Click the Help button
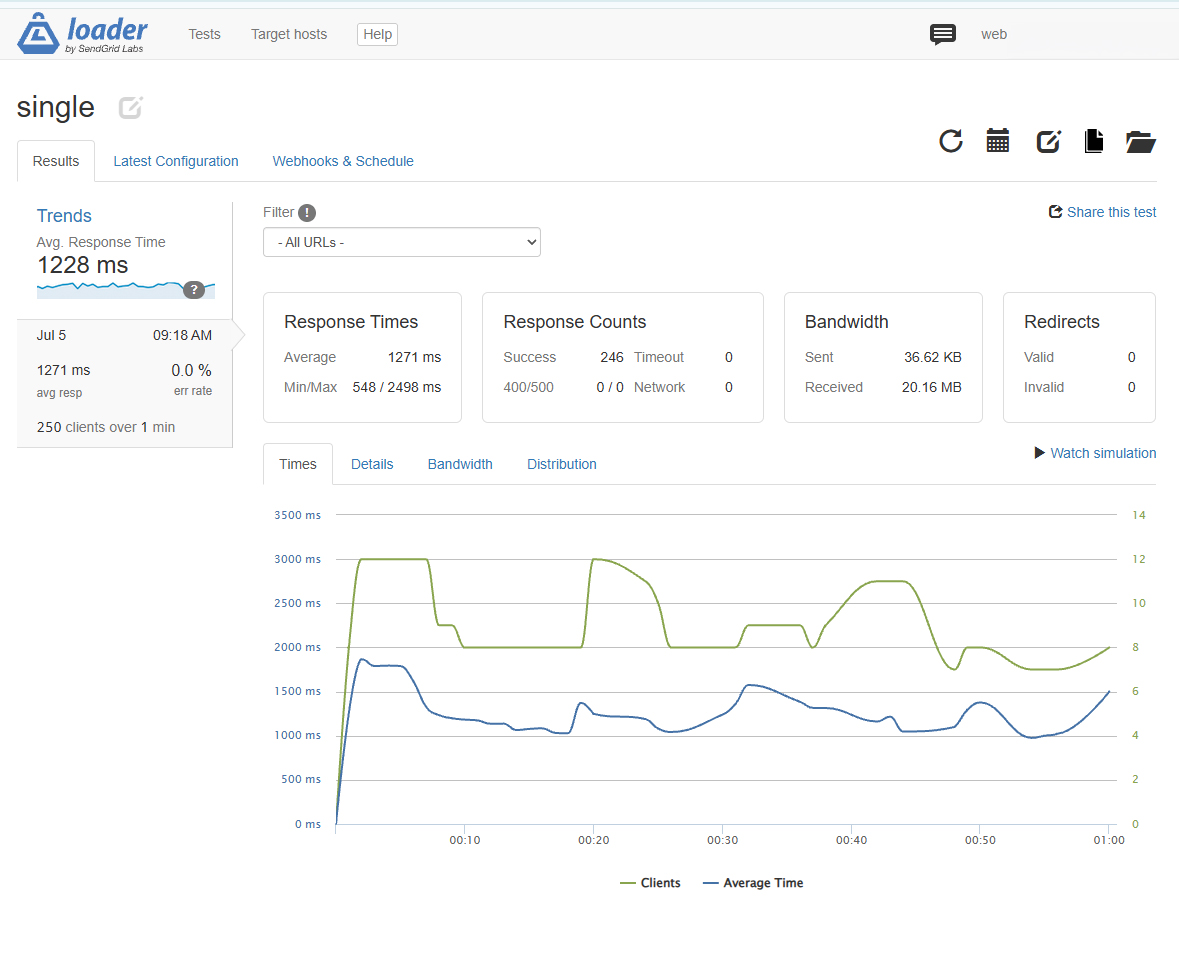1179x954 pixels. coord(377,35)
